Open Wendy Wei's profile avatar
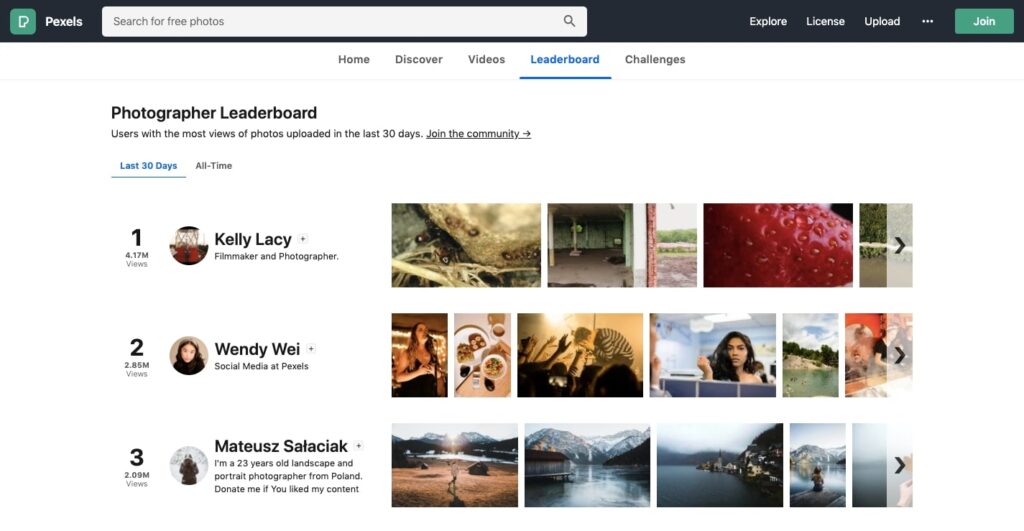This screenshot has height=531, width=1024. [x=189, y=355]
